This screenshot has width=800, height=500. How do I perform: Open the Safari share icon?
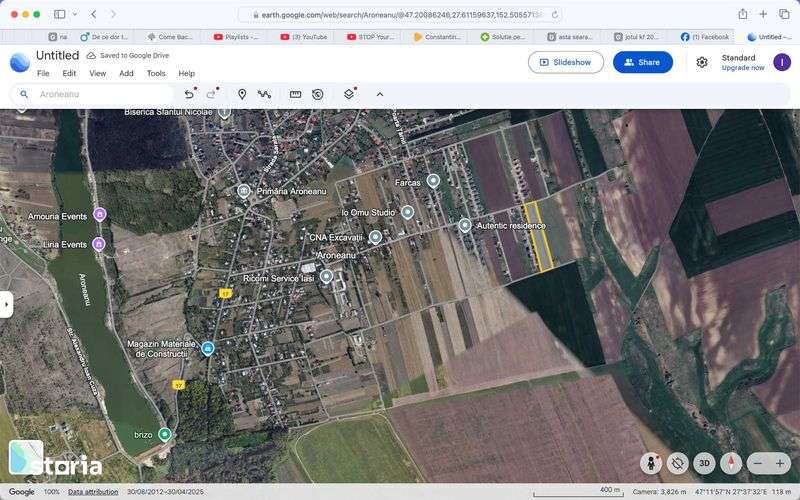pos(743,14)
